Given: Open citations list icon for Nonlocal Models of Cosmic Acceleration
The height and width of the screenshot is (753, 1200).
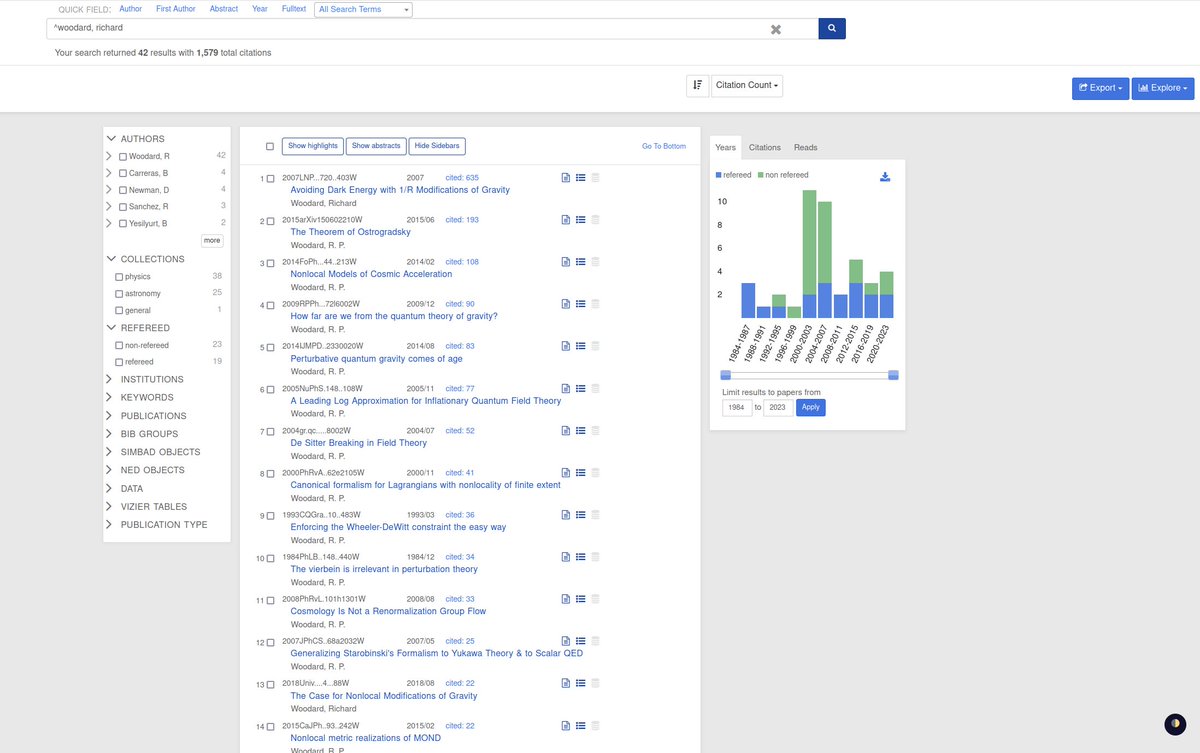Looking at the screenshot, I should pyautogui.click(x=580, y=262).
